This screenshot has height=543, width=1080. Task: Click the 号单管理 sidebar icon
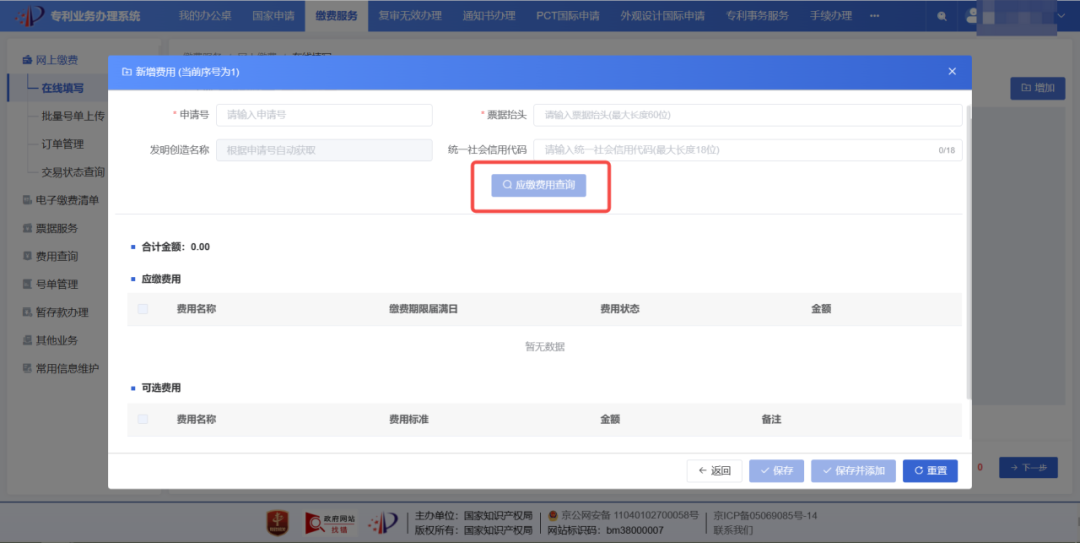(x=27, y=284)
